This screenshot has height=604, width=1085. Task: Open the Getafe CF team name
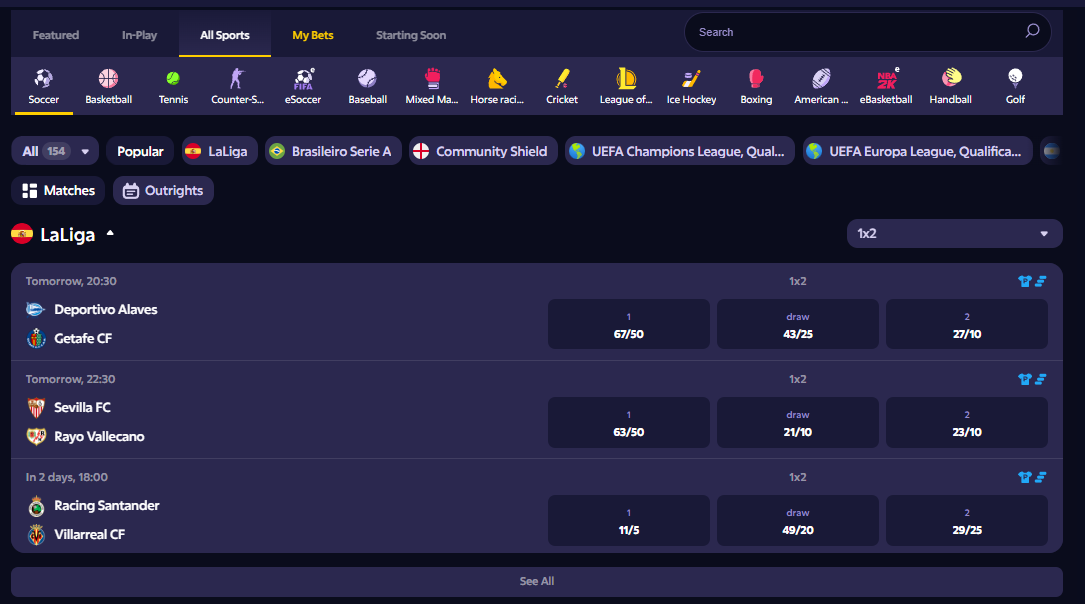point(83,338)
